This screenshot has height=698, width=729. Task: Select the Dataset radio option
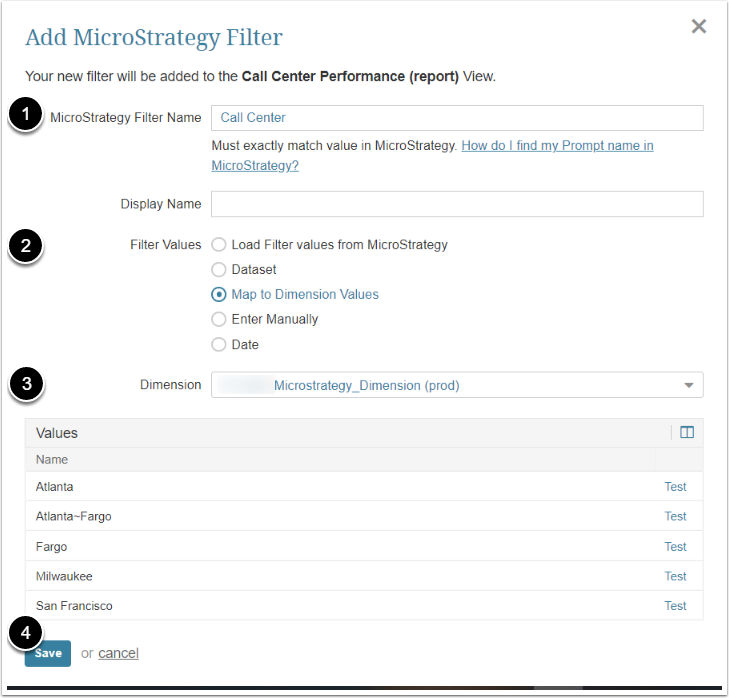[219, 270]
